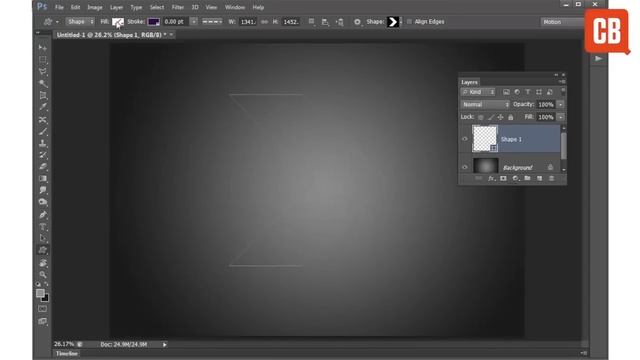Select the Gradient tool
This screenshot has height=360, width=640.
42,179
